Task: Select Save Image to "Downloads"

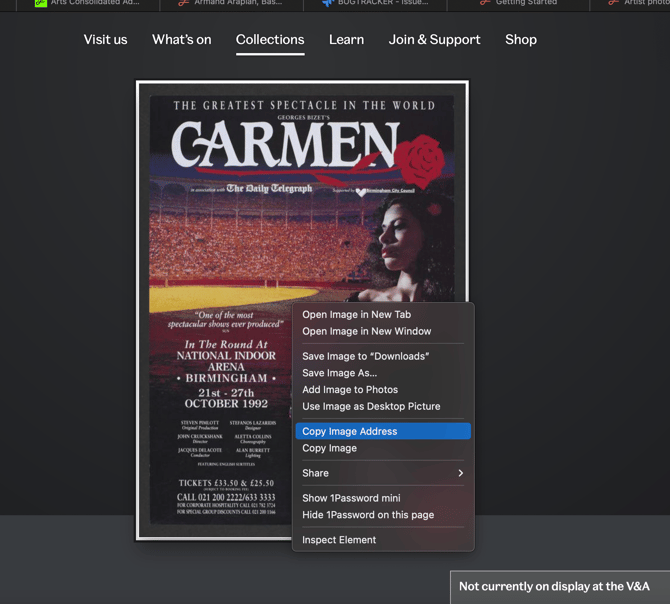Action: pos(383,356)
